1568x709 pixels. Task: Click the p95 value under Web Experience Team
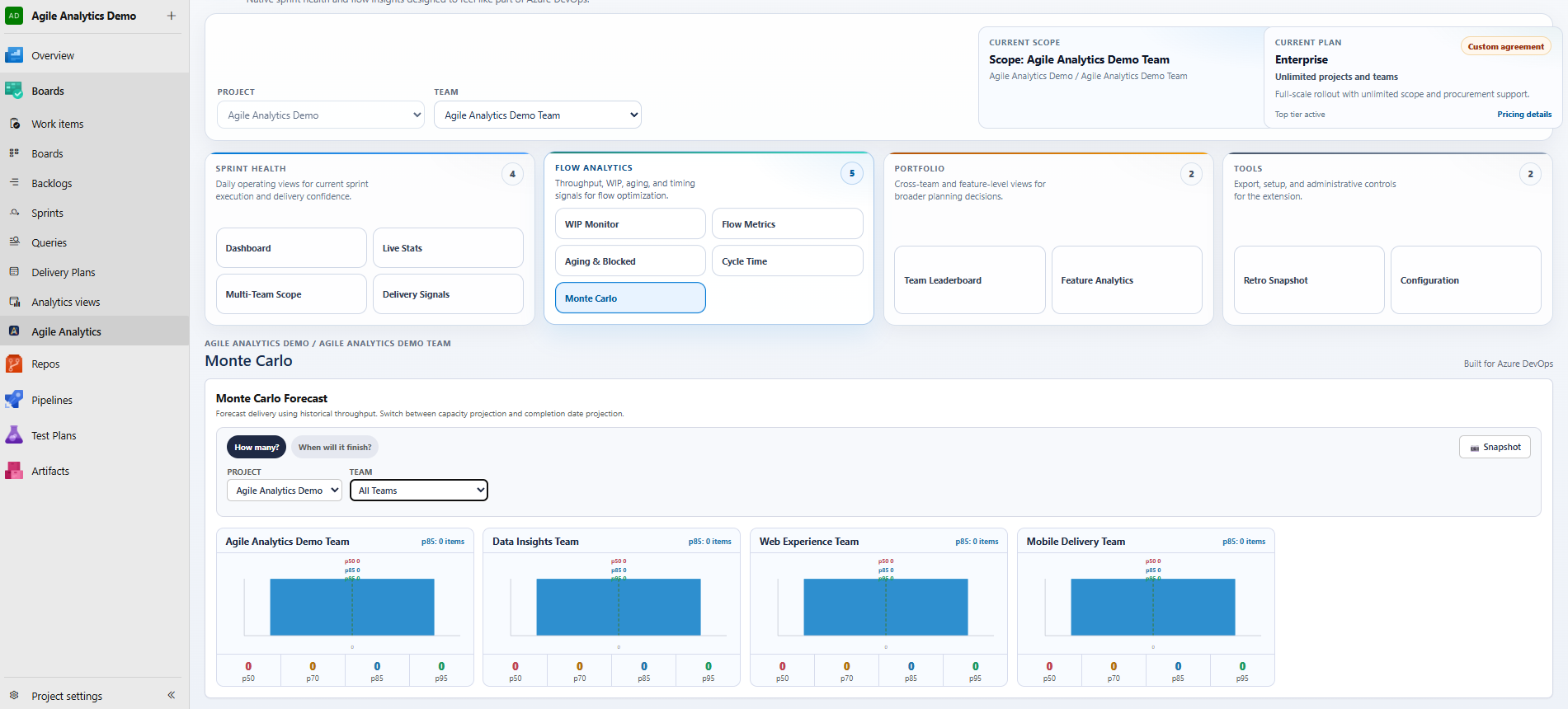click(x=976, y=666)
